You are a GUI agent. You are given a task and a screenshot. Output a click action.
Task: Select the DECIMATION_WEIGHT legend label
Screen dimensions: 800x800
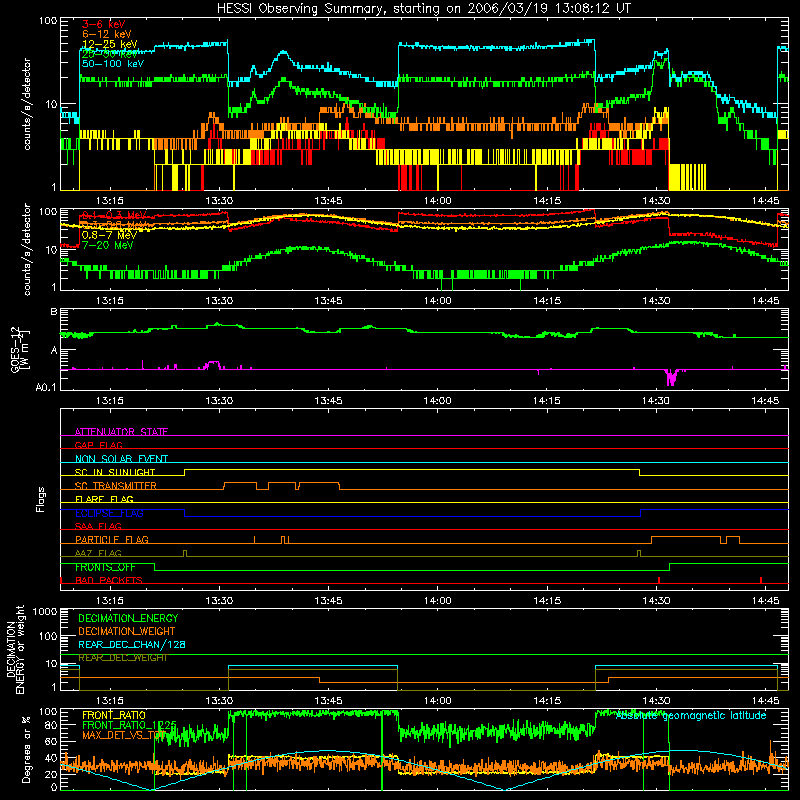127,631
